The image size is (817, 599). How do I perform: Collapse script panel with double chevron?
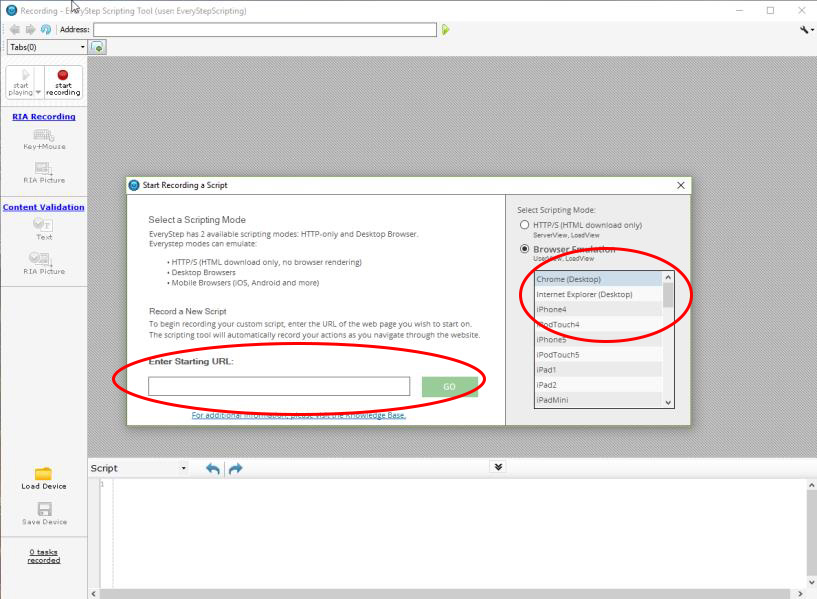point(498,467)
